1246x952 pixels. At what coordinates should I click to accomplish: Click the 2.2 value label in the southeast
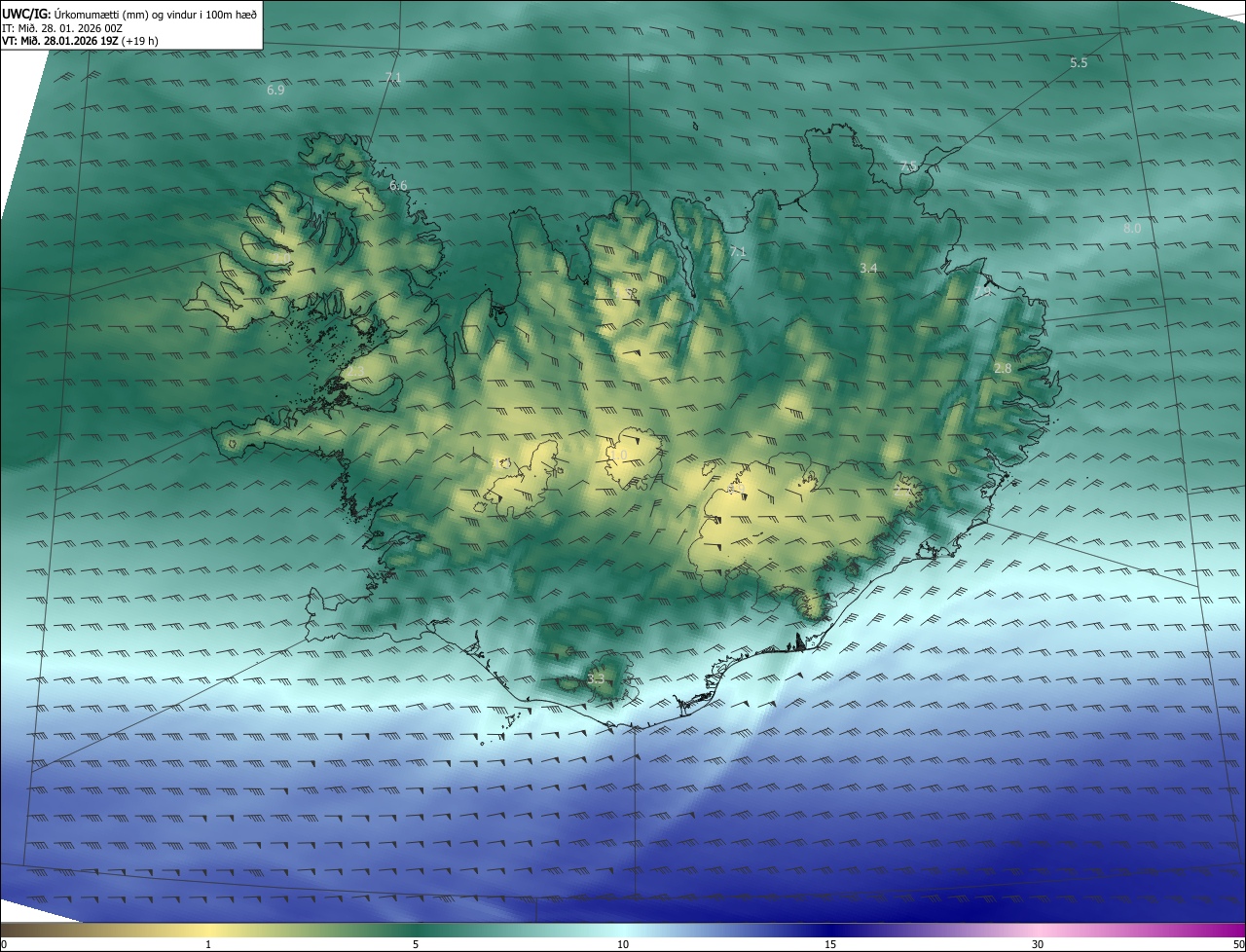click(x=903, y=490)
